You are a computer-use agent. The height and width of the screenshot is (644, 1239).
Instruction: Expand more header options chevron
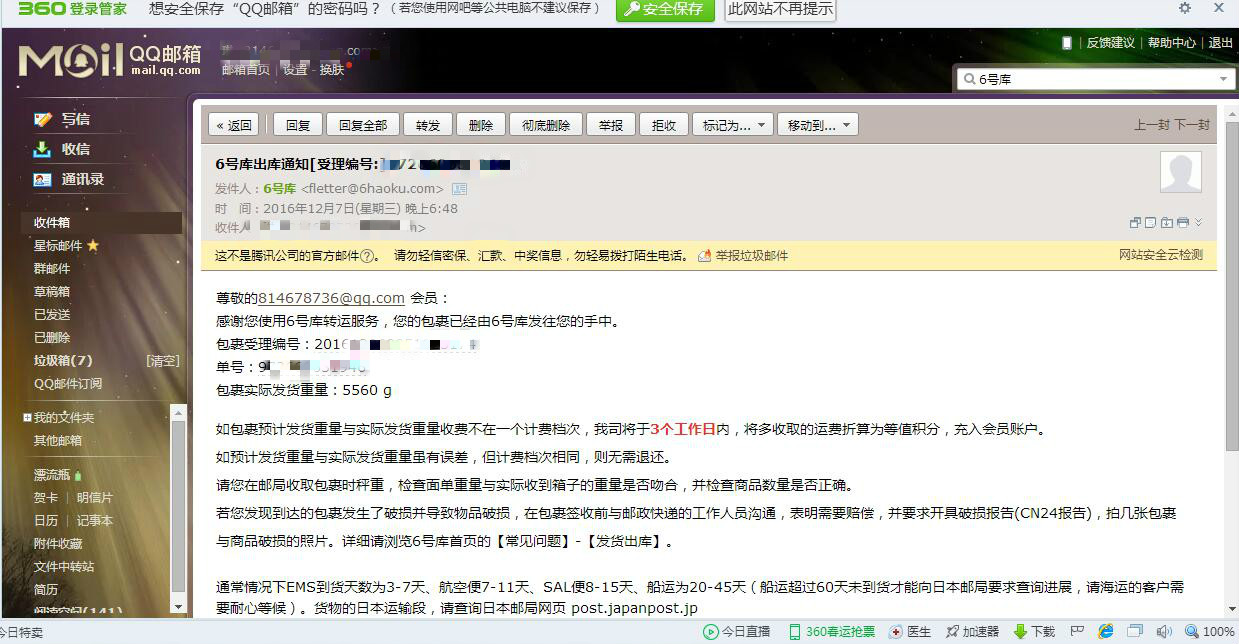pos(1198,222)
